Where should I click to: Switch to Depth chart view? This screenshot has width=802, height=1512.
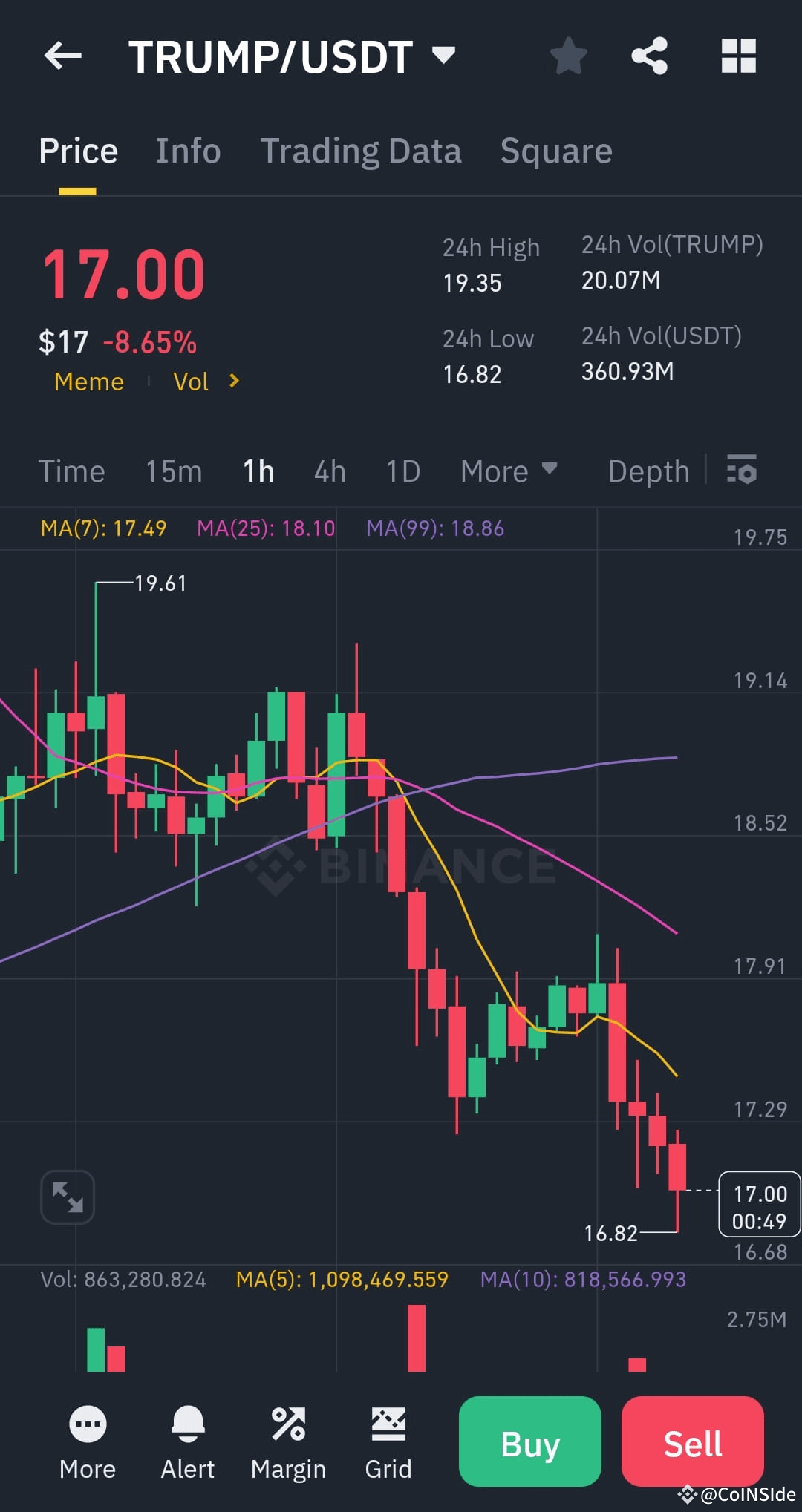[x=648, y=471]
